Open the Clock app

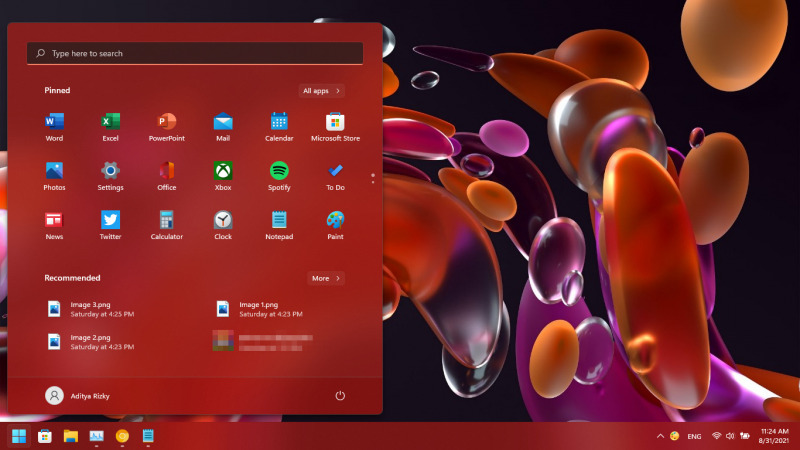click(x=223, y=225)
